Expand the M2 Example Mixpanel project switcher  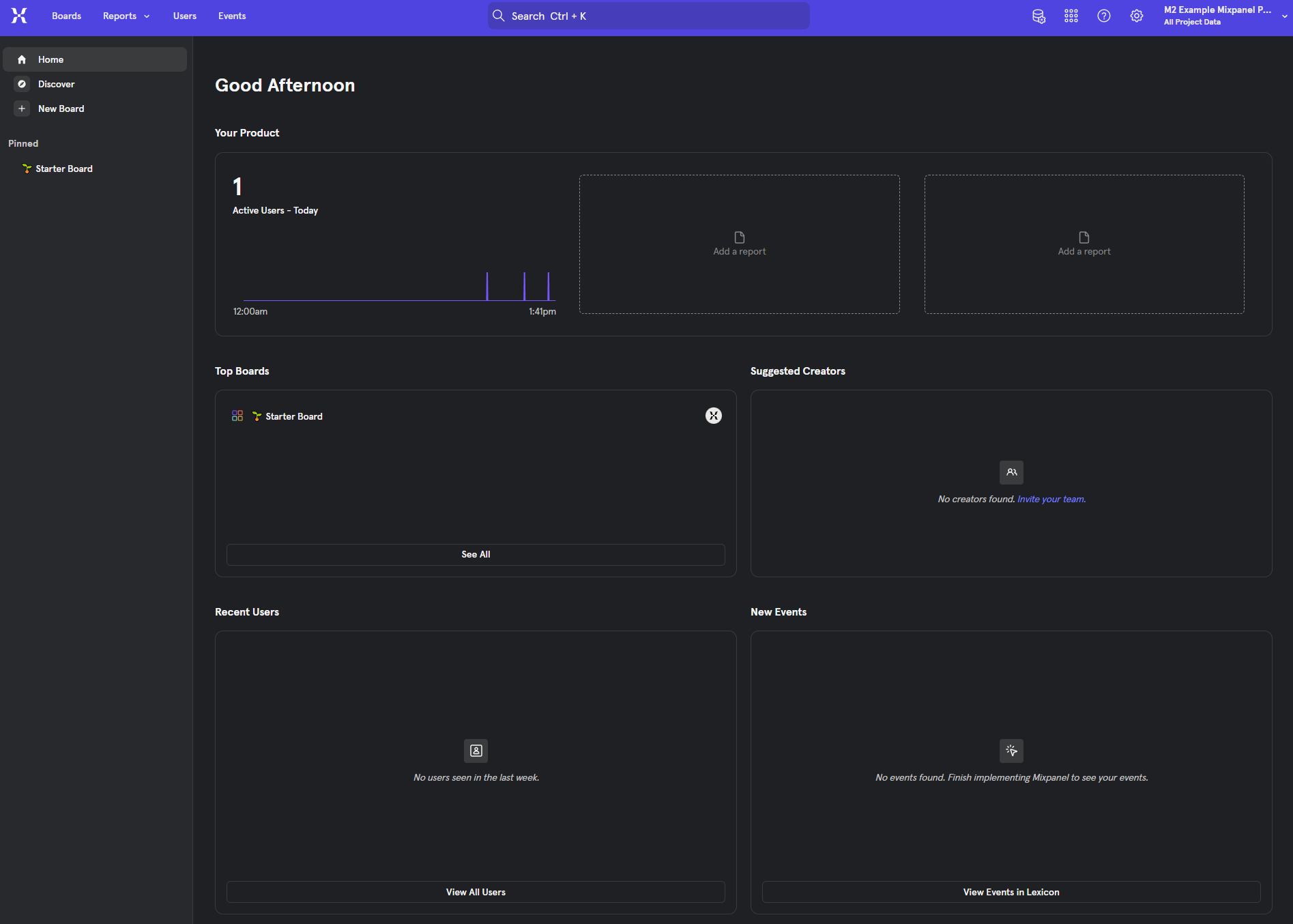pos(1225,16)
